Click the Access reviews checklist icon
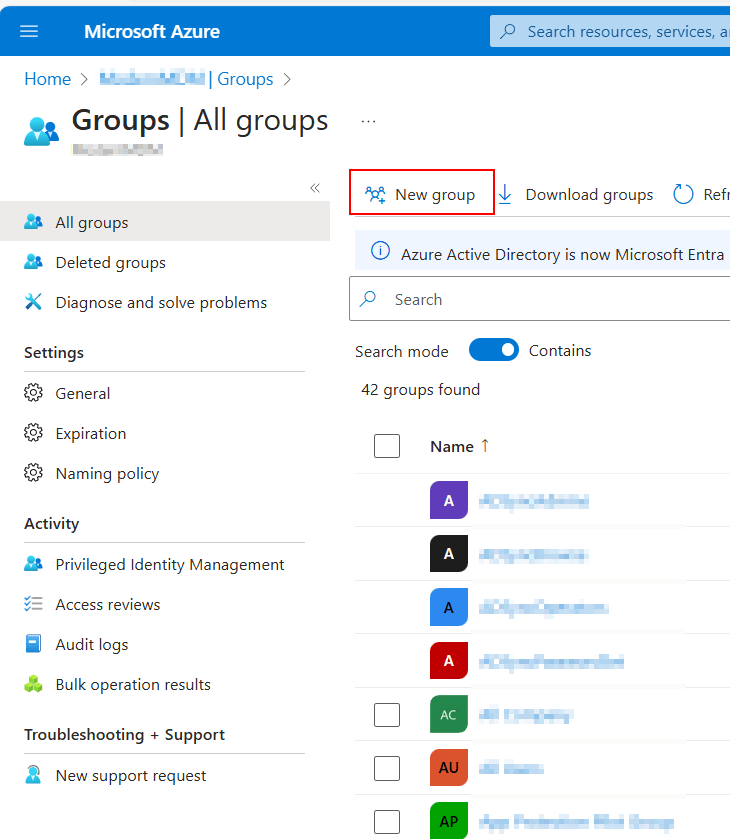 tap(34, 604)
